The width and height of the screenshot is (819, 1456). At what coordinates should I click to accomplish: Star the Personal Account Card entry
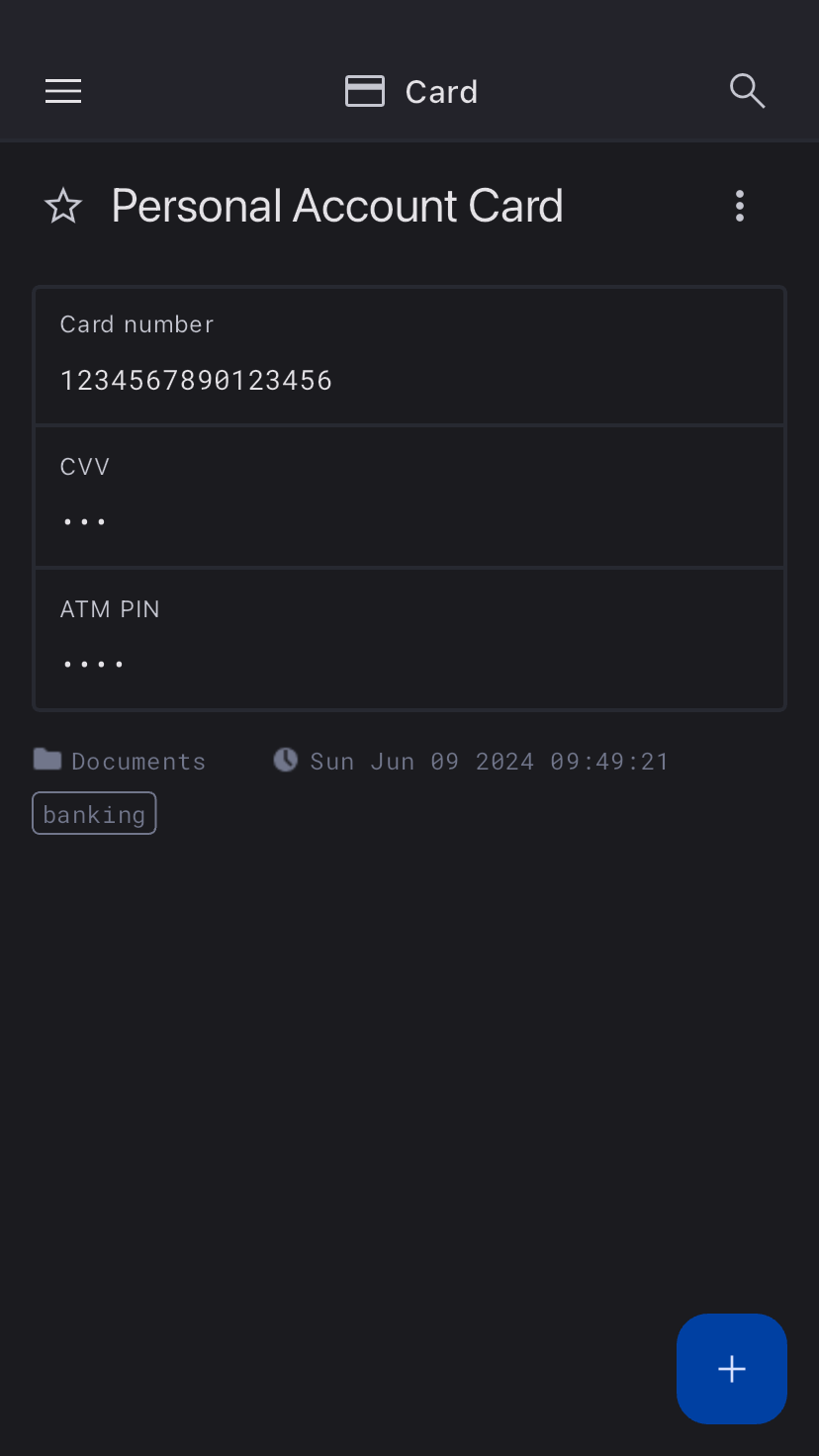point(63,207)
